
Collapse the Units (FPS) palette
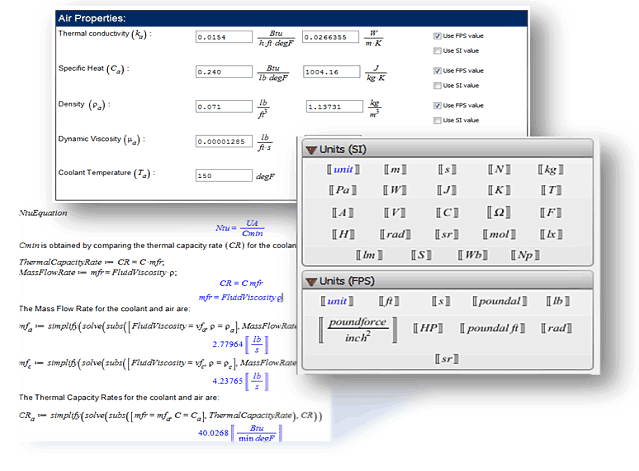(312, 281)
